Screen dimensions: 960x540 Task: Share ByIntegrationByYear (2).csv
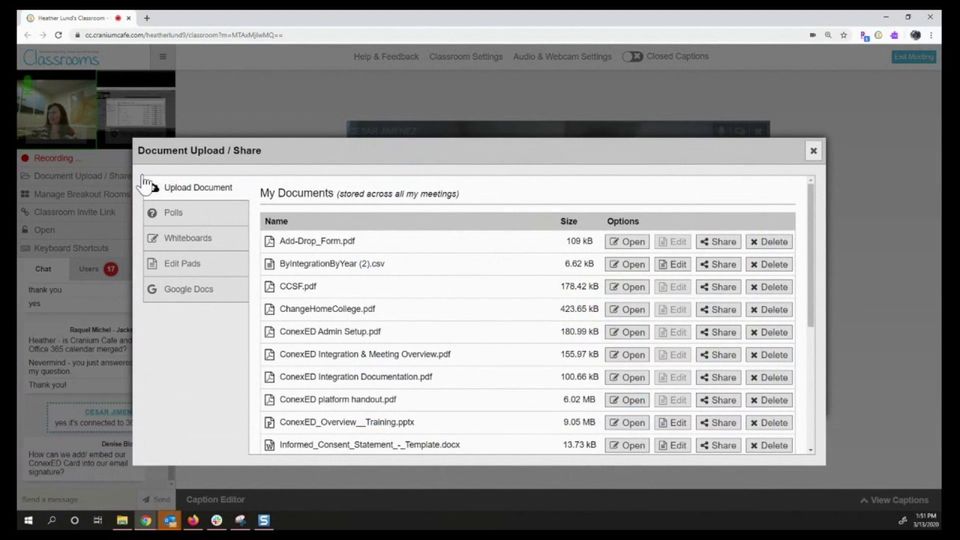718,264
